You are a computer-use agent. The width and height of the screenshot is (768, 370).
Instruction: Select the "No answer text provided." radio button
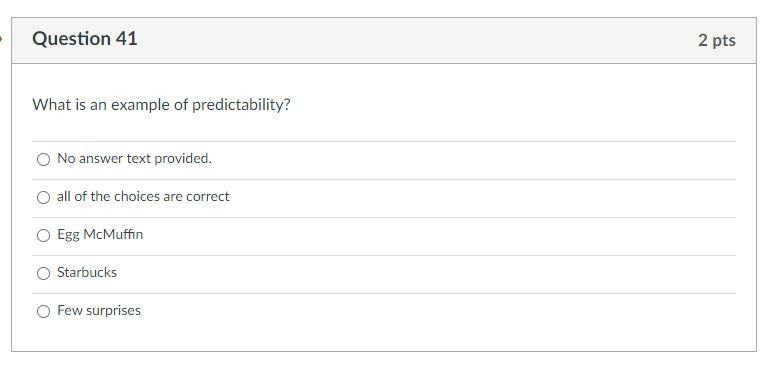[44, 159]
